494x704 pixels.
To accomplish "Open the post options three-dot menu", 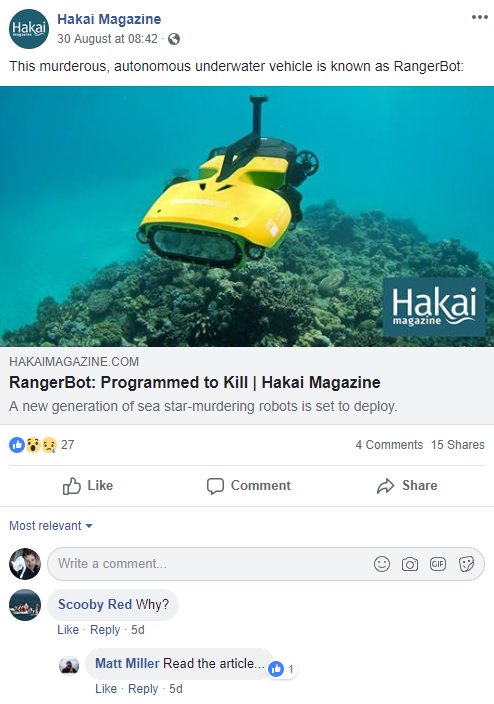I will click(x=479, y=17).
